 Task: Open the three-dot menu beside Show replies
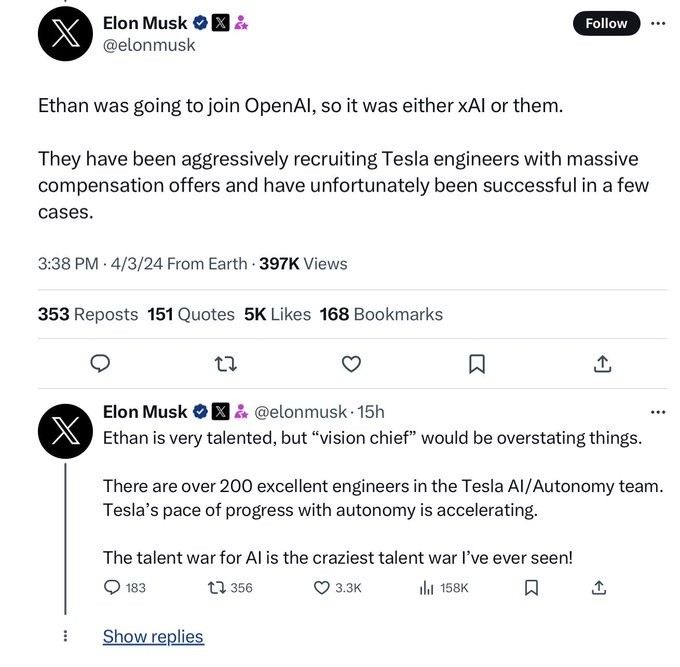click(x=66, y=636)
